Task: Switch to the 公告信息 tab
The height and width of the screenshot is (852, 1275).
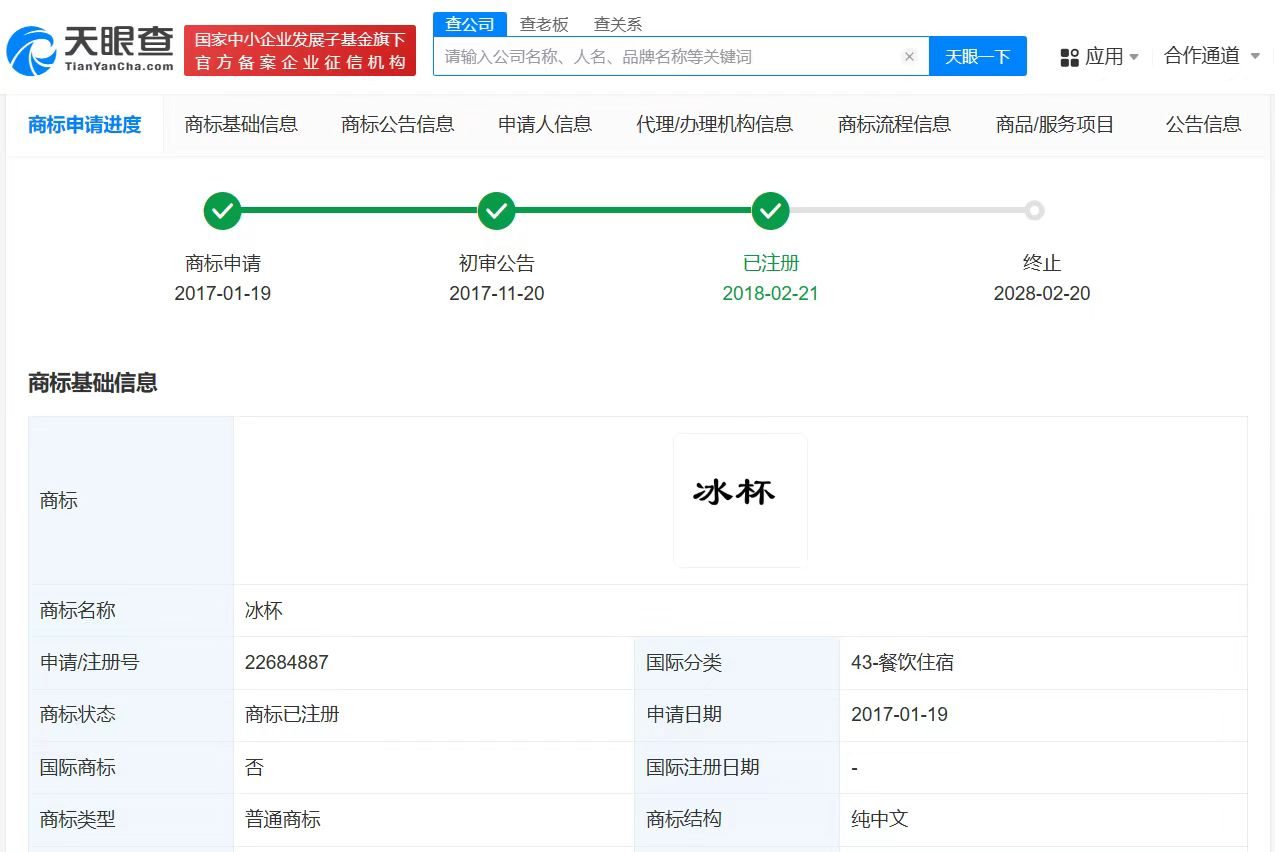Action: [x=1202, y=124]
